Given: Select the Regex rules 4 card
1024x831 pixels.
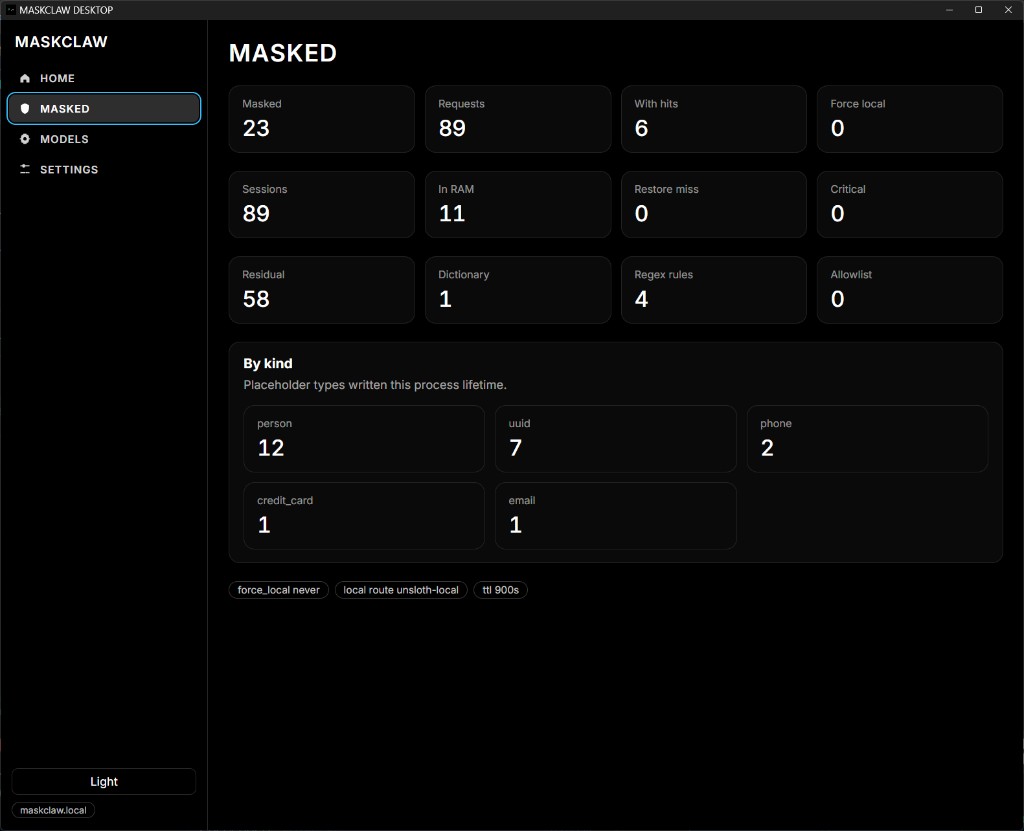Looking at the screenshot, I should [x=714, y=290].
